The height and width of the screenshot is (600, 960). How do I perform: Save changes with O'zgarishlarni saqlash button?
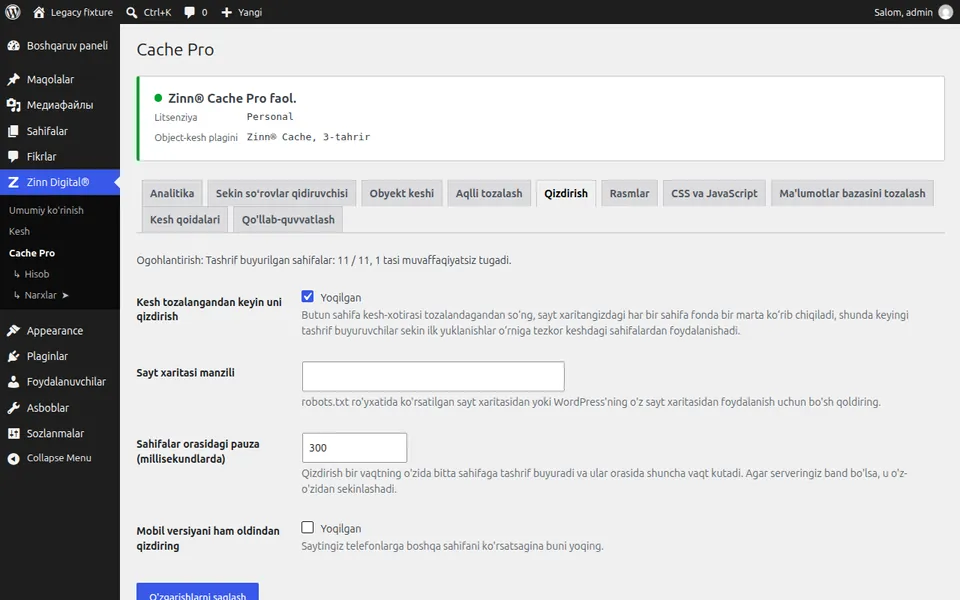tap(198, 593)
